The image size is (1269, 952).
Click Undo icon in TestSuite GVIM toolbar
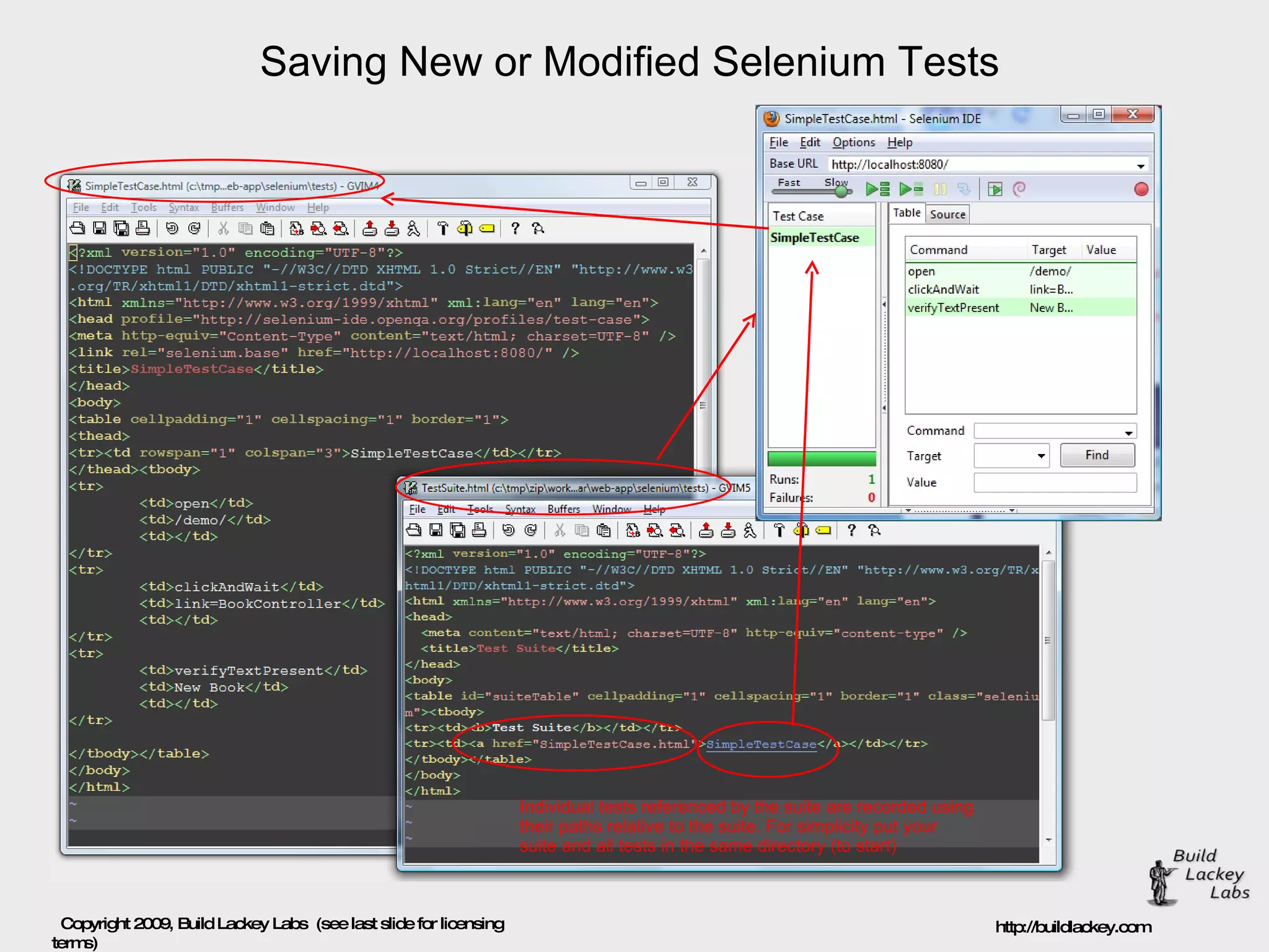tap(508, 530)
